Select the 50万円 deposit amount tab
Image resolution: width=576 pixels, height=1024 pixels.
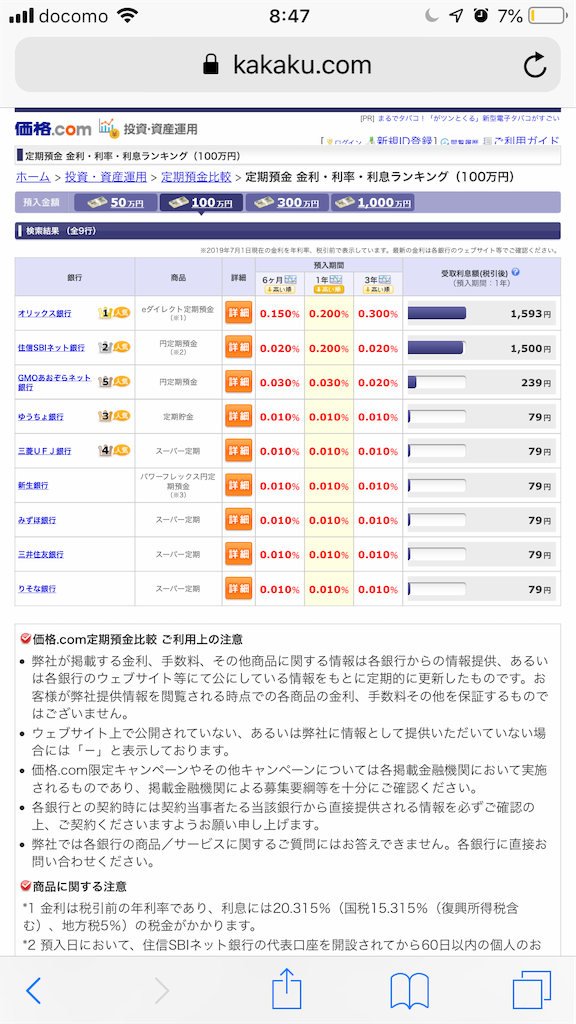coord(116,202)
